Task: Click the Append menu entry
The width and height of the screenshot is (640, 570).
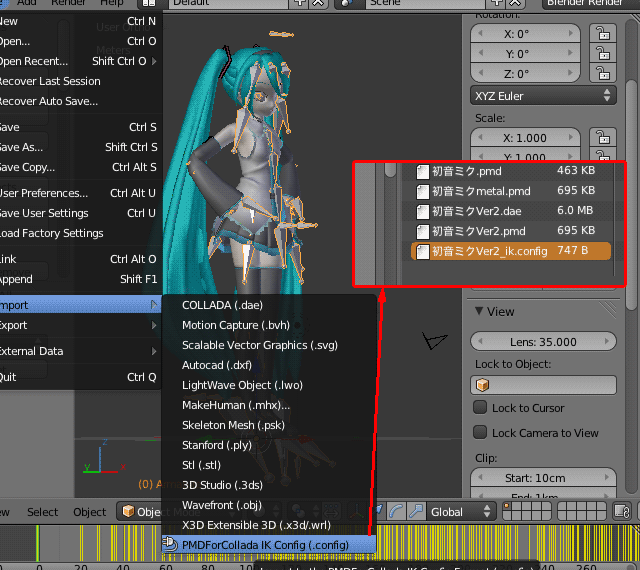Action: [80, 279]
